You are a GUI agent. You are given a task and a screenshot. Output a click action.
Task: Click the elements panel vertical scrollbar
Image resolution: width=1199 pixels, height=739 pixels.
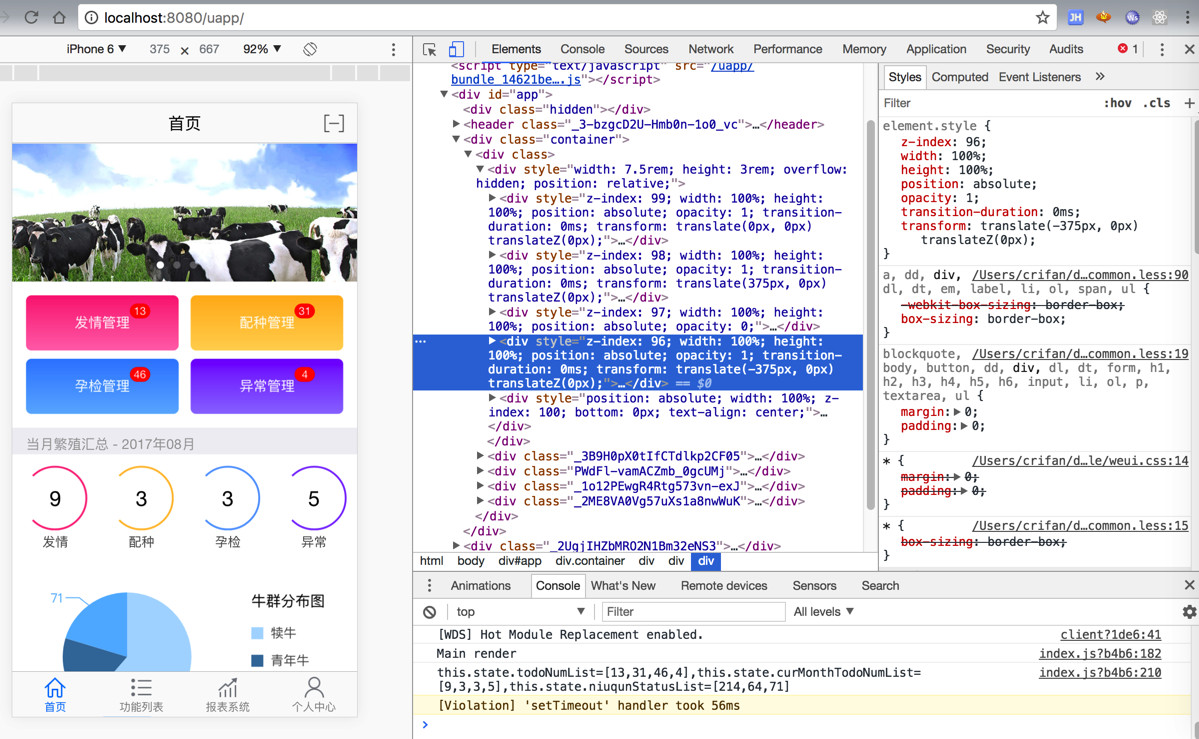(870, 314)
